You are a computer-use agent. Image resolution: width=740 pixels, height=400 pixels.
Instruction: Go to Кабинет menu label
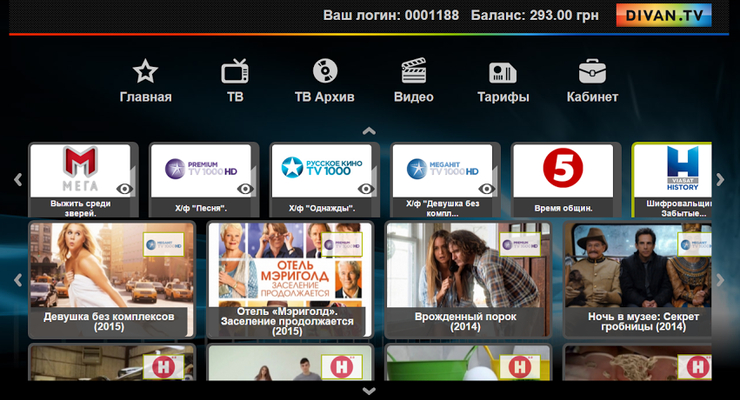[592, 97]
